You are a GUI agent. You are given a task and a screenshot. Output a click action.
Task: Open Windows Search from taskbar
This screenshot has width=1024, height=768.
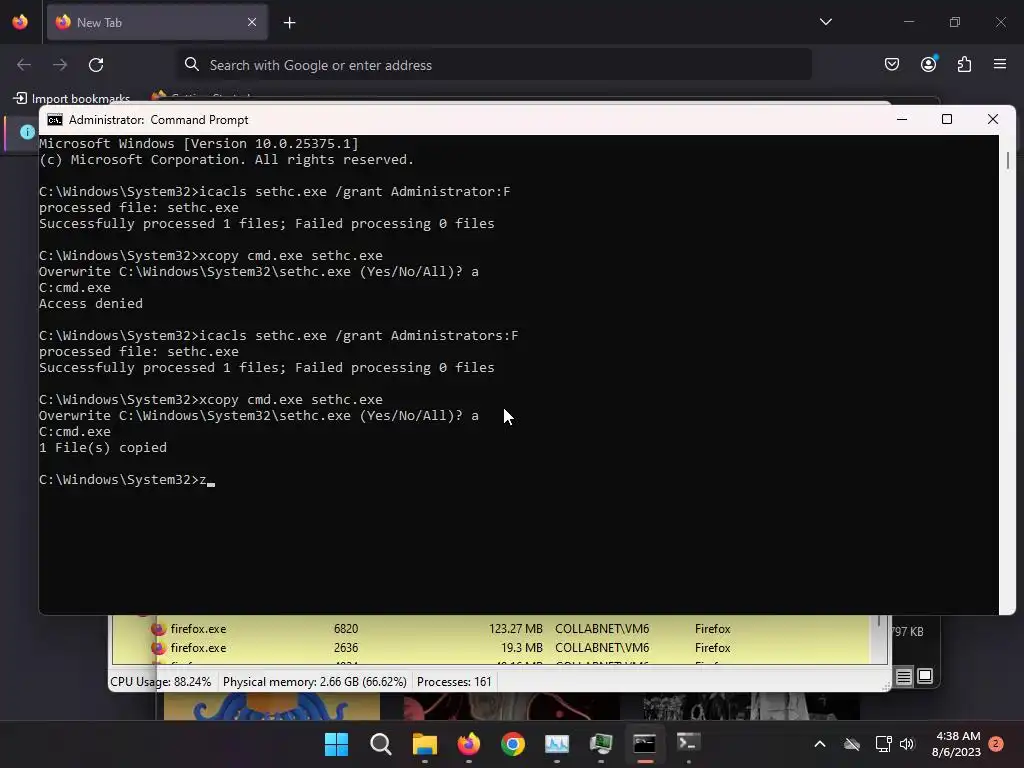coord(381,744)
